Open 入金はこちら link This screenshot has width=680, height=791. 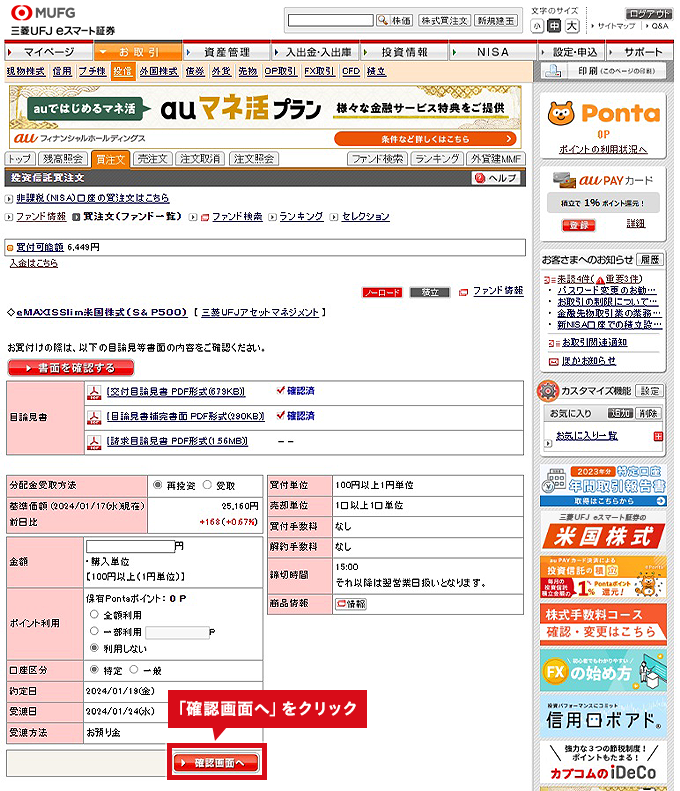point(34,263)
